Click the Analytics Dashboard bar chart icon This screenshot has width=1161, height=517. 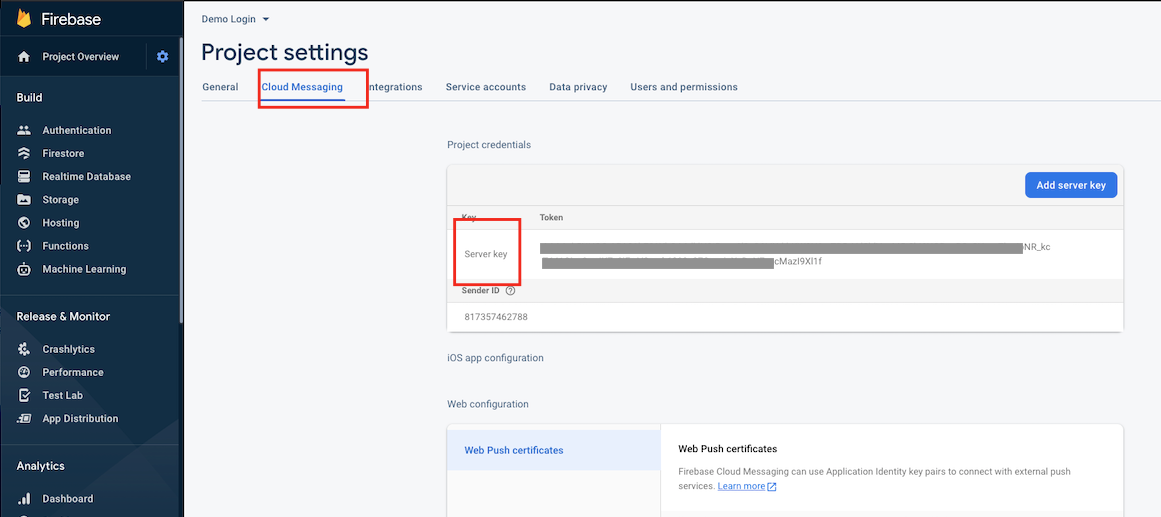pyautogui.click(x=24, y=498)
